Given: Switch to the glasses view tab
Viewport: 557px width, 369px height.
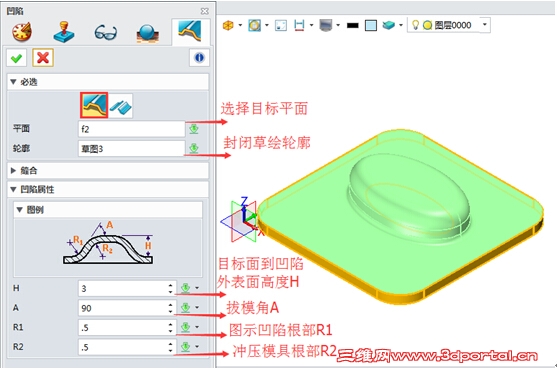Looking at the screenshot, I should [x=106, y=33].
